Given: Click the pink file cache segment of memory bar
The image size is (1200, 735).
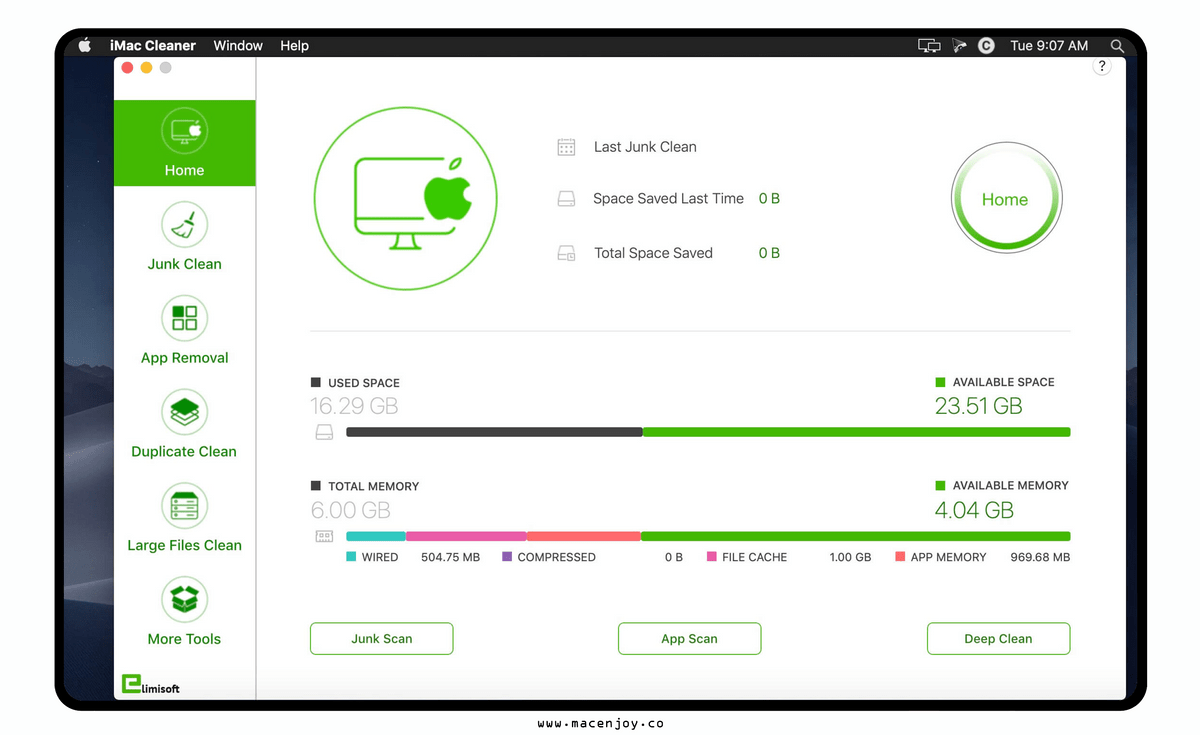Looking at the screenshot, I should 466,536.
